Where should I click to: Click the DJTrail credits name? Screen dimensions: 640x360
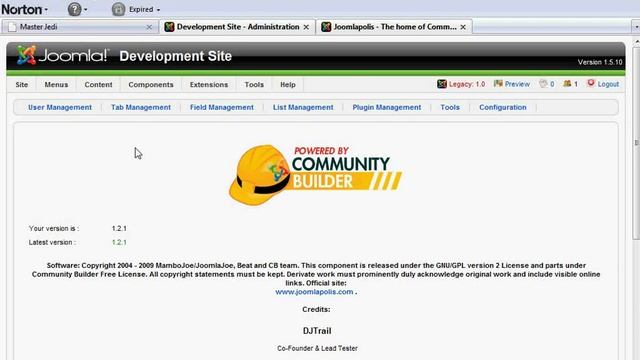point(317,331)
